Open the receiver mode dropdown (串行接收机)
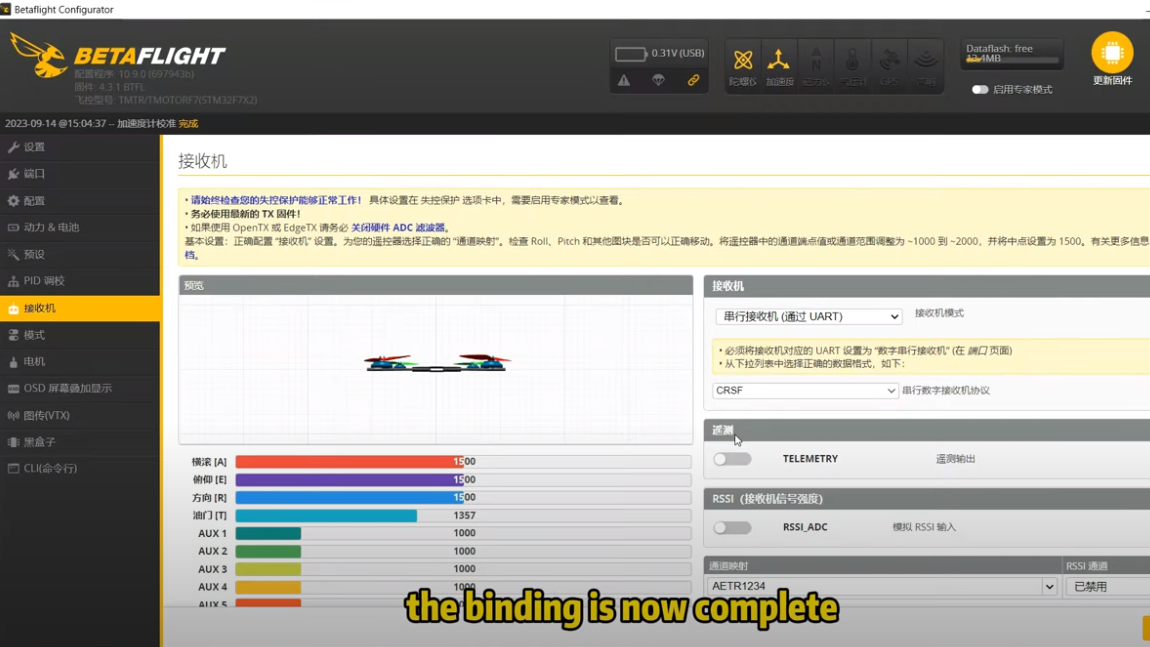This screenshot has width=1150, height=647. 808,316
